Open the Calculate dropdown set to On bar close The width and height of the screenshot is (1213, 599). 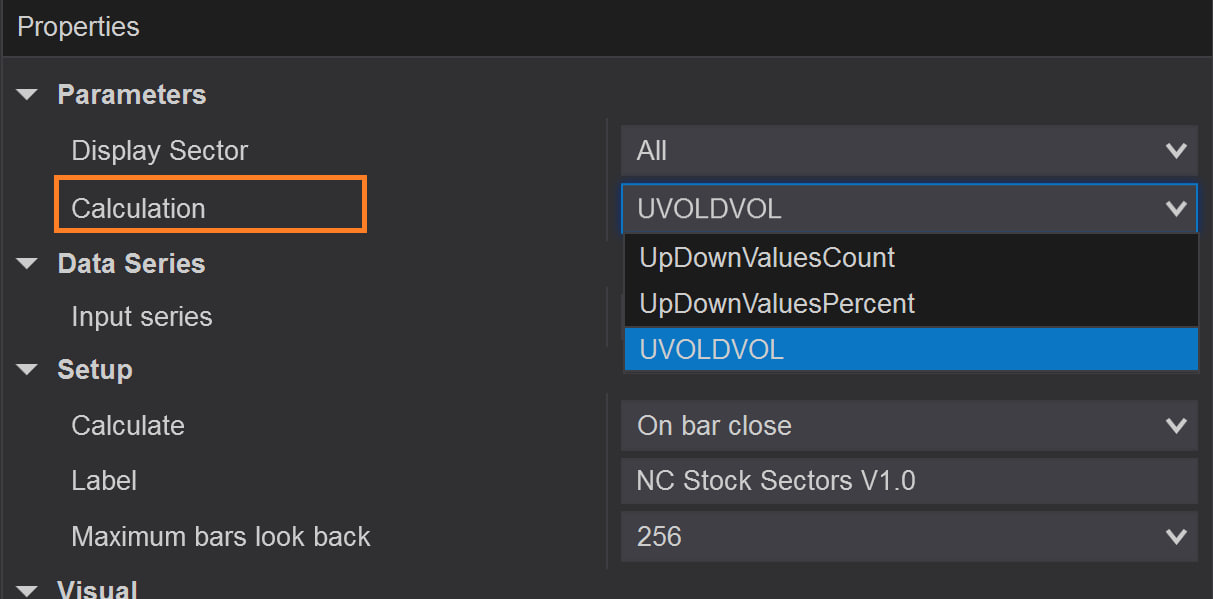pos(908,426)
